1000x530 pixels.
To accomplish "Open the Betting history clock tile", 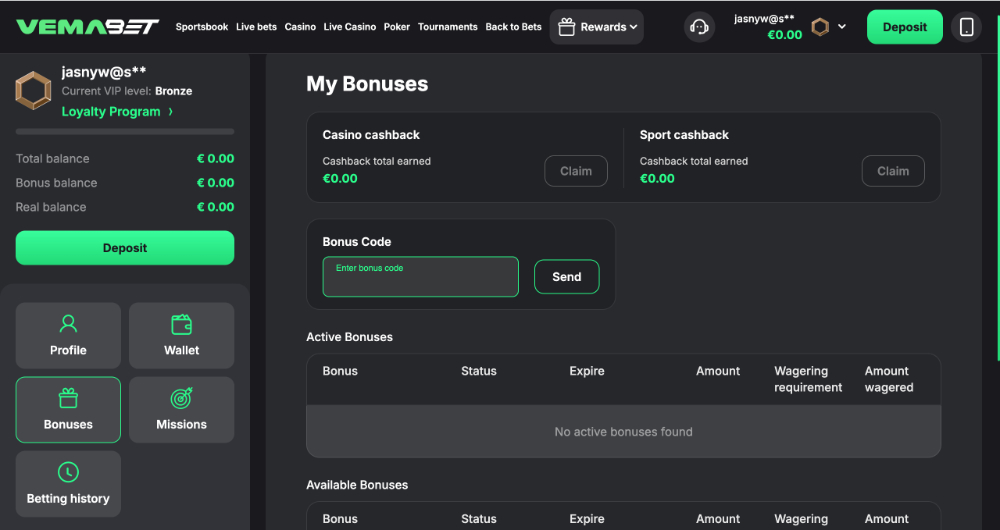I will pyautogui.click(x=68, y=483).
